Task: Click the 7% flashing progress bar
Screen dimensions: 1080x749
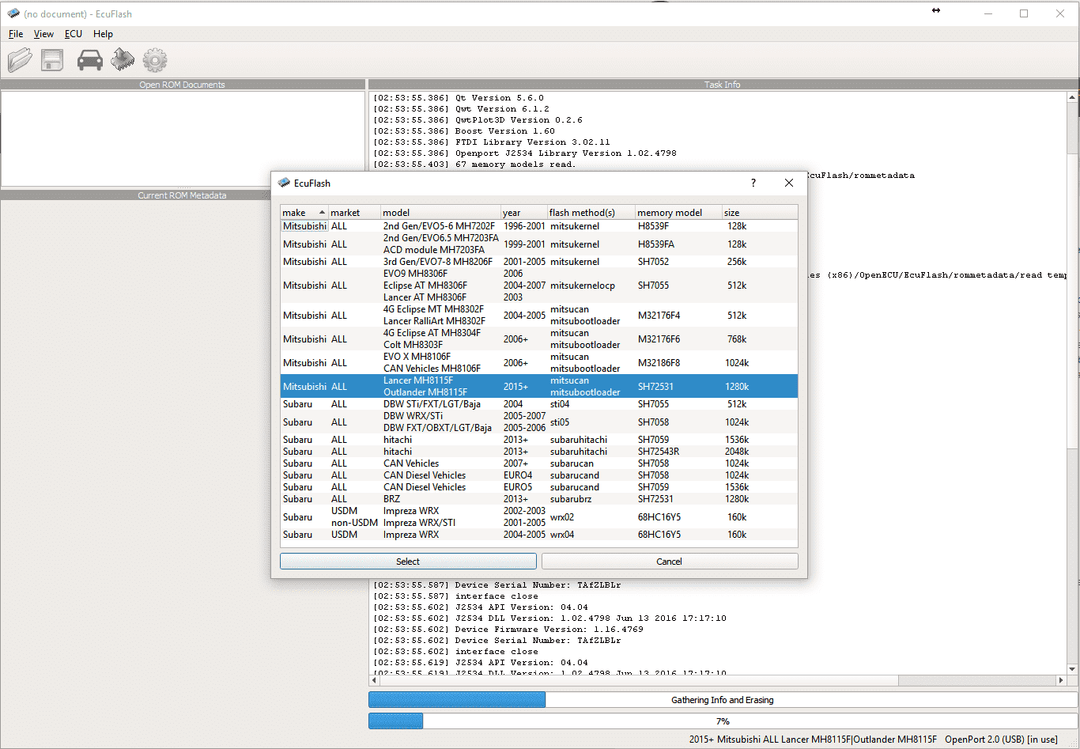Action: (722, 720)
